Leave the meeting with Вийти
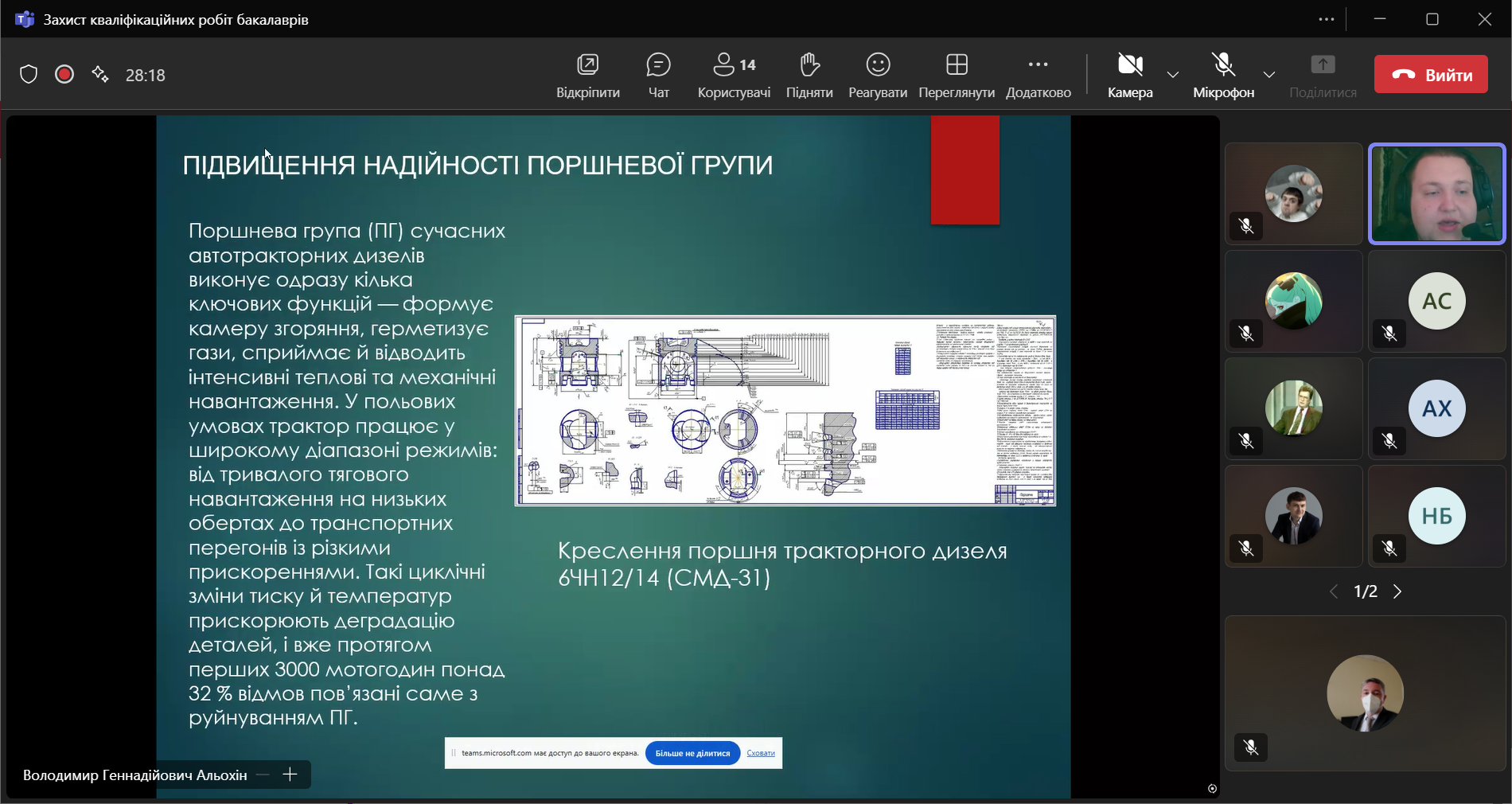Screen dimensions: 1512x804 (x=1431, y=75)
